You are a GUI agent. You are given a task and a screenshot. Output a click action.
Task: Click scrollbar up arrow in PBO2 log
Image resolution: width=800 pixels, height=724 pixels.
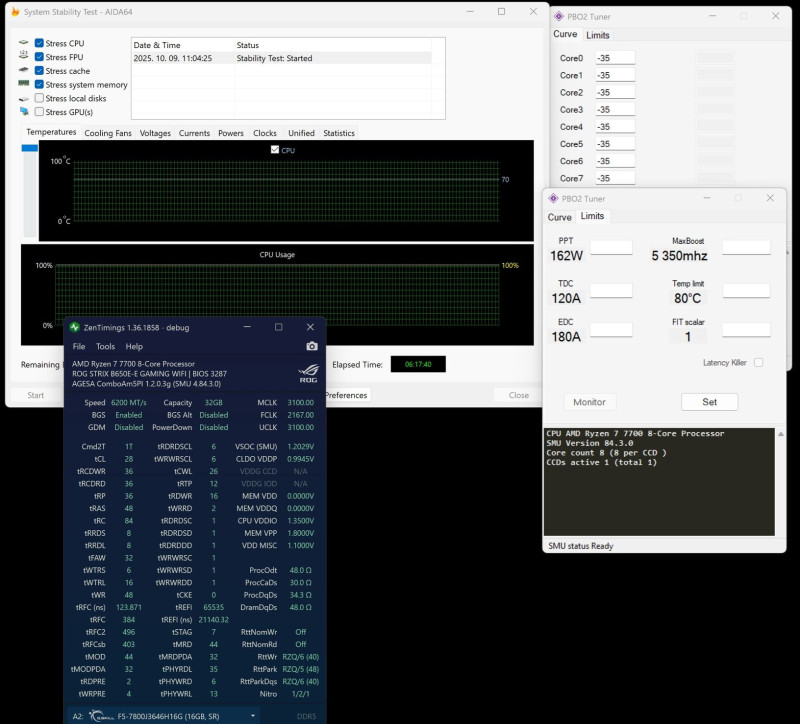pos(781,434)
